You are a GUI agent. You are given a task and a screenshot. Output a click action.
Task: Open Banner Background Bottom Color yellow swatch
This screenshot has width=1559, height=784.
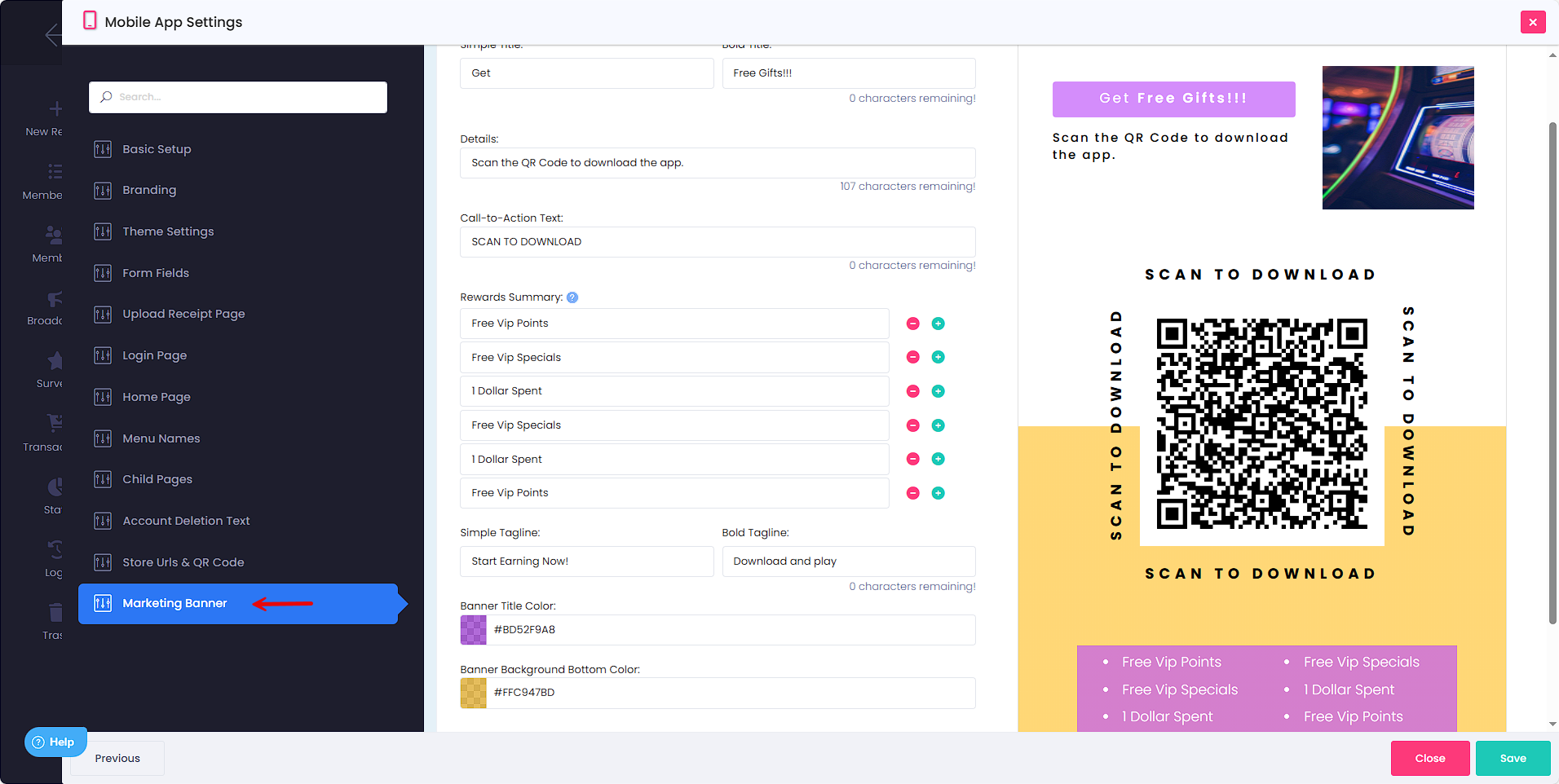pos(474,693)
